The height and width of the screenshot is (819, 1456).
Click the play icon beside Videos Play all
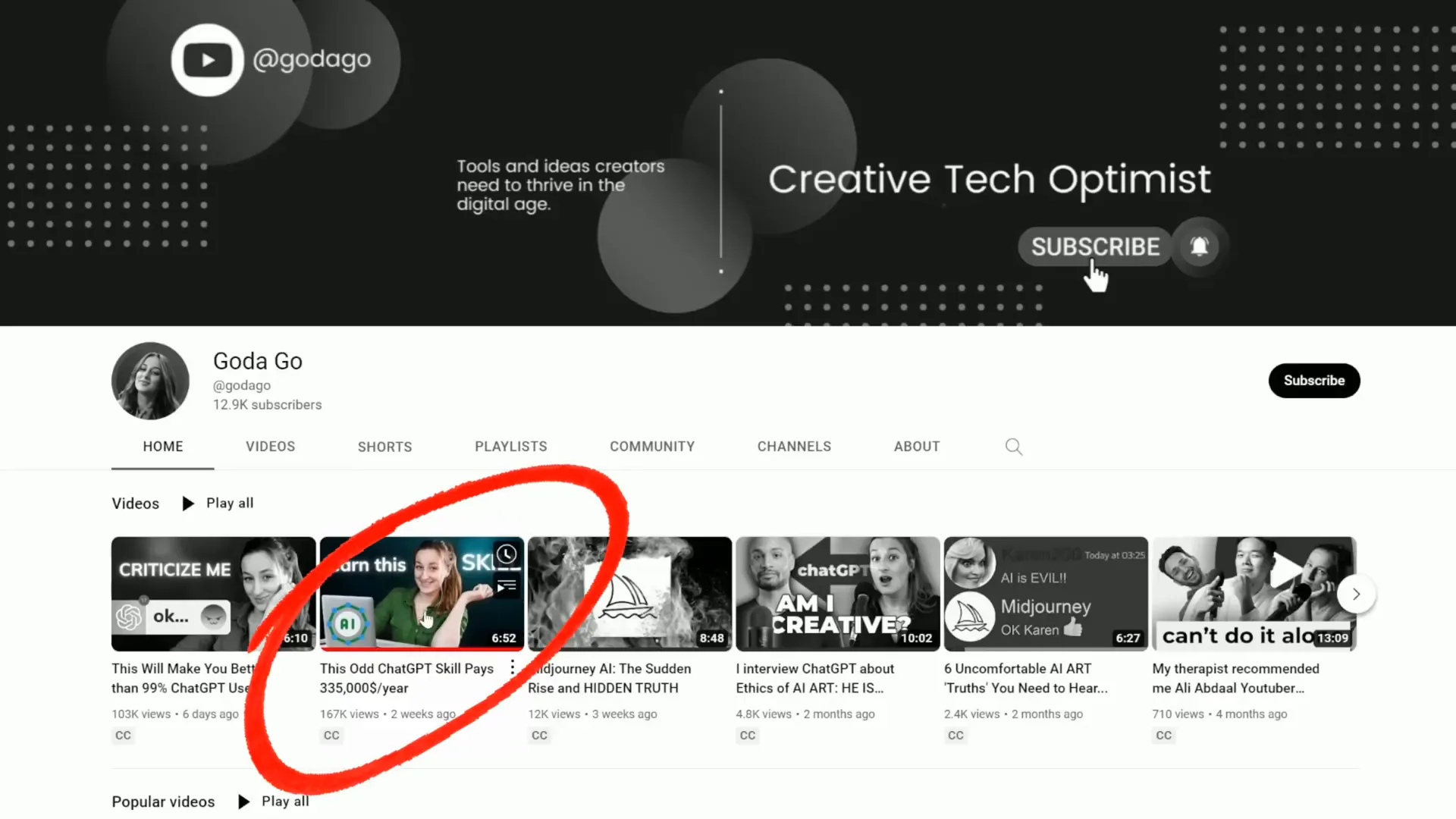[188, 504]
